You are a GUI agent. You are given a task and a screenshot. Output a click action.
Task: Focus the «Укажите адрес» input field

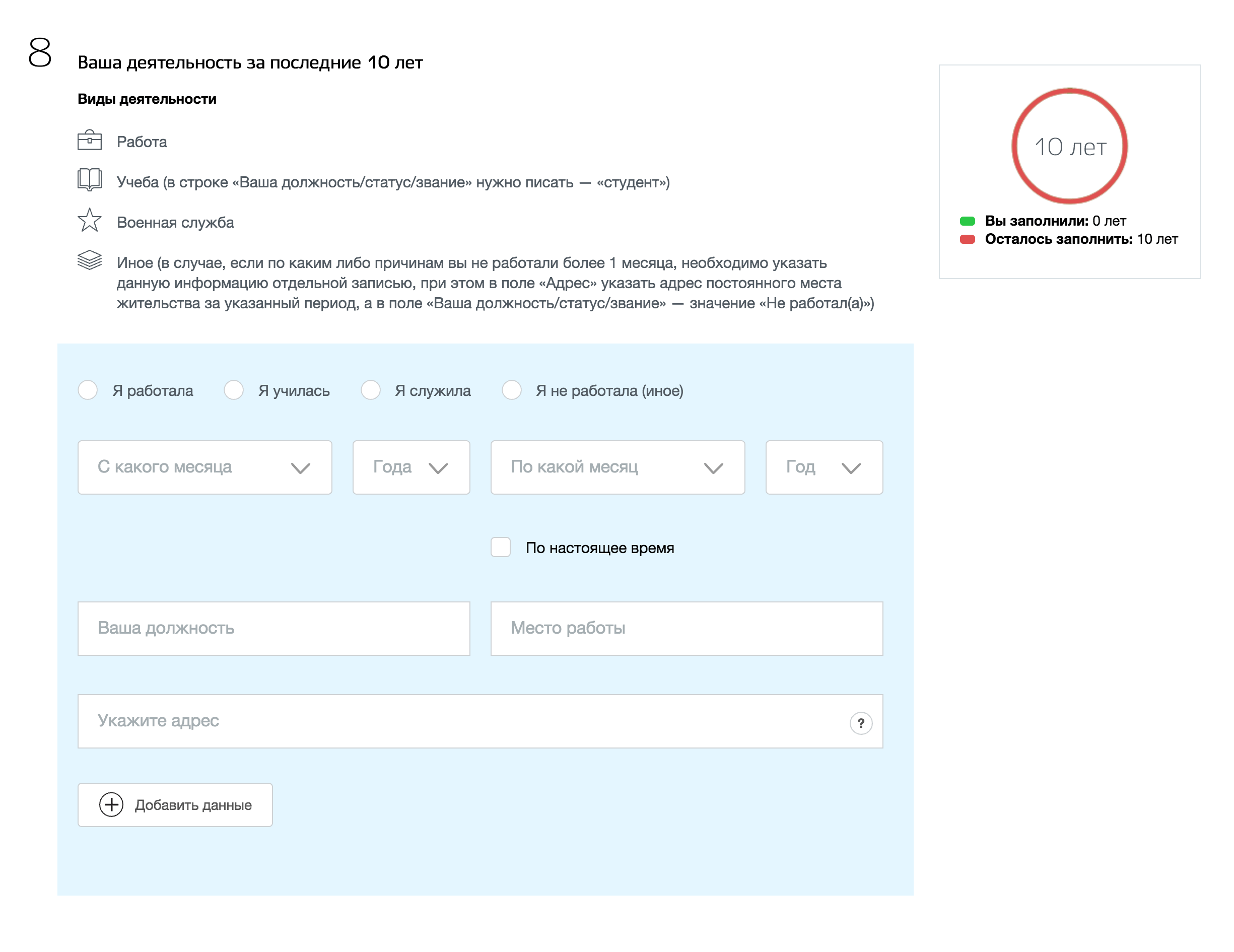point(481,721)
